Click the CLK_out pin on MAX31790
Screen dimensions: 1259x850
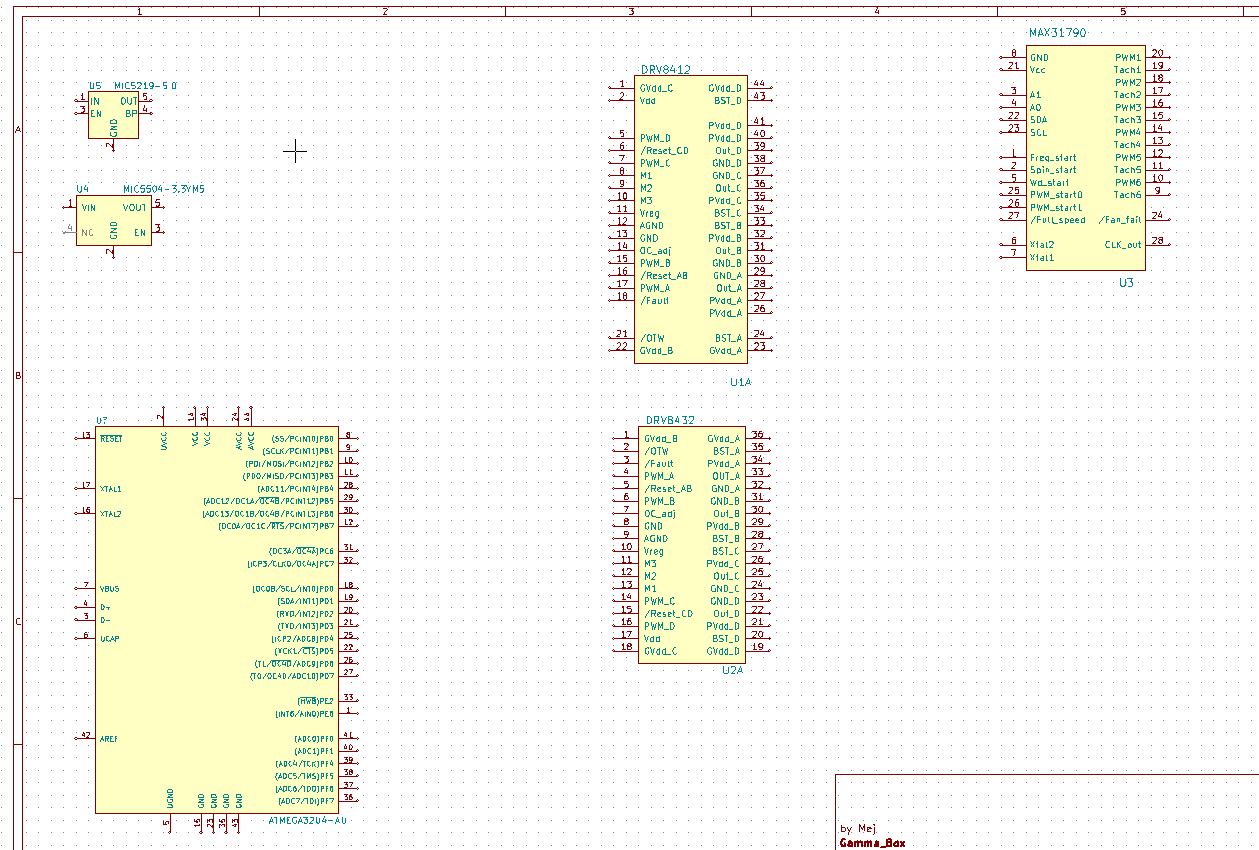pyautogui.click(x=1123, y=245)
